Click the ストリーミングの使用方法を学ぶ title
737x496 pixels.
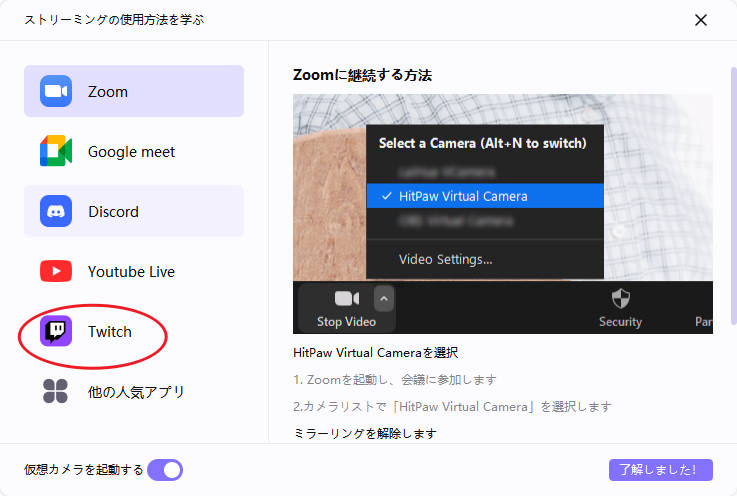click(x=114, y=20)
